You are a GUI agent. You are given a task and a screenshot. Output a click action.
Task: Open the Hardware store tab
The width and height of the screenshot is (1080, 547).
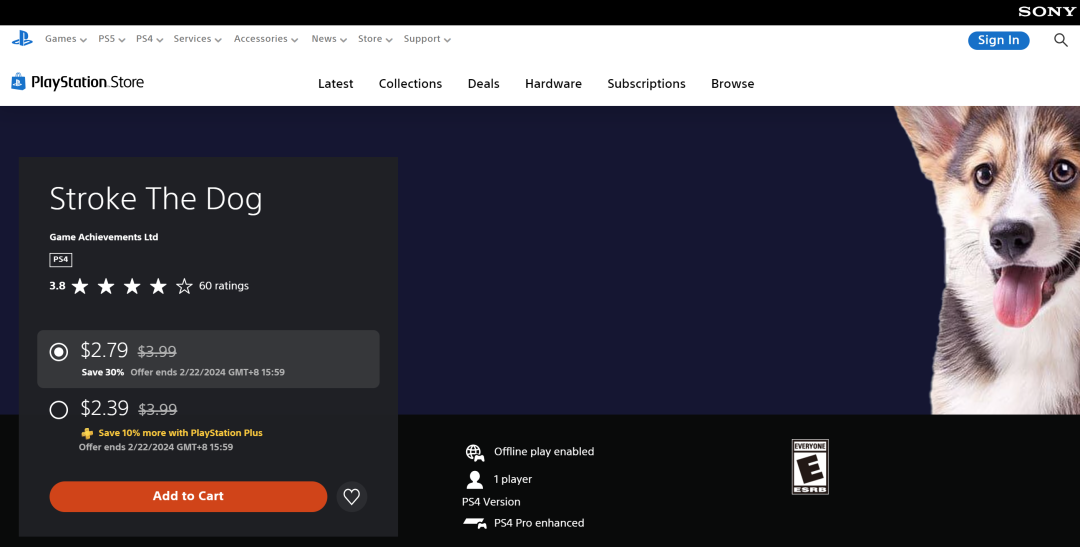[x=553, y=83]
